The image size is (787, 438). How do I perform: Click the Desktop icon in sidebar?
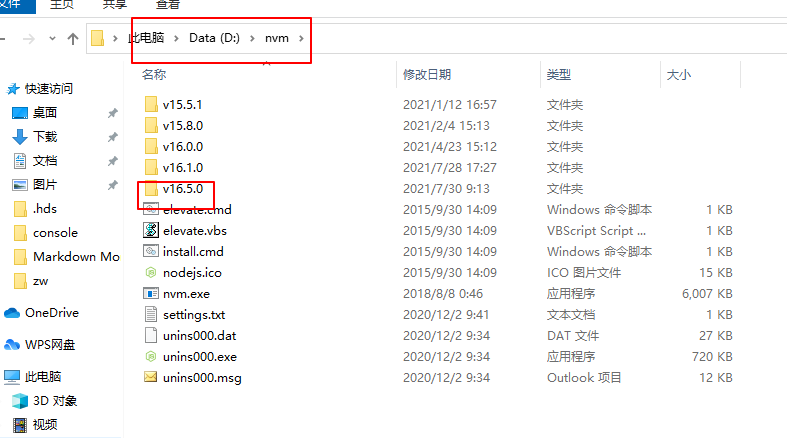tap(20, 113)
